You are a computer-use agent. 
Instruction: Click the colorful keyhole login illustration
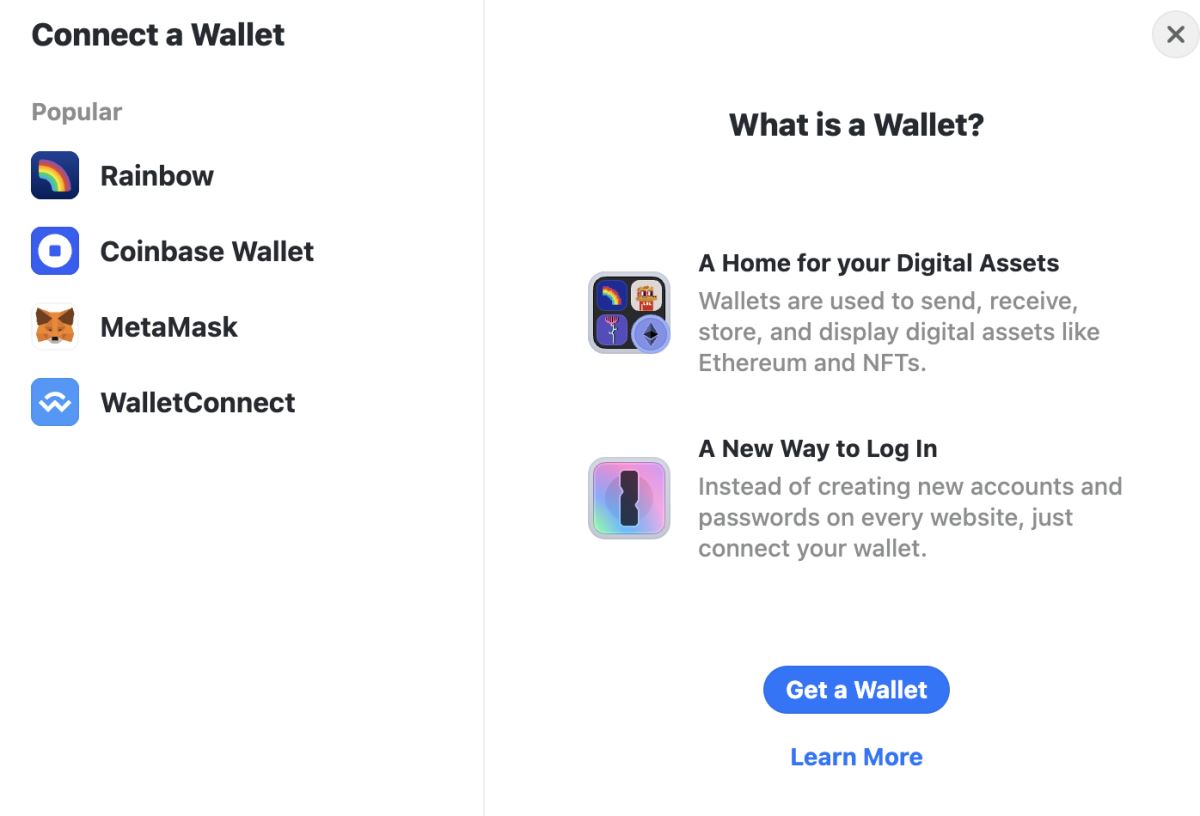pyautogui.click(x=629, y=498)
